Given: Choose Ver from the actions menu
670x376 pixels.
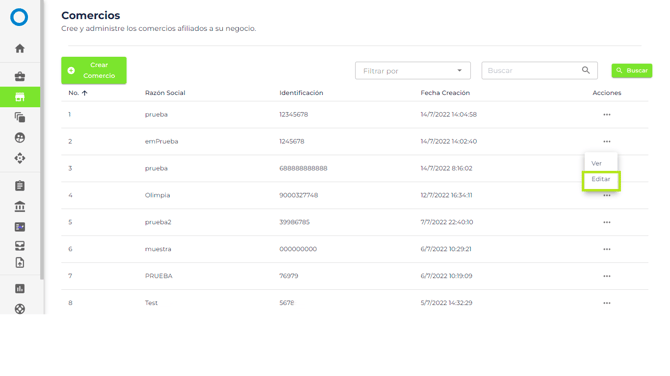Looking at the screenshot, I should [x=597, y=163].
